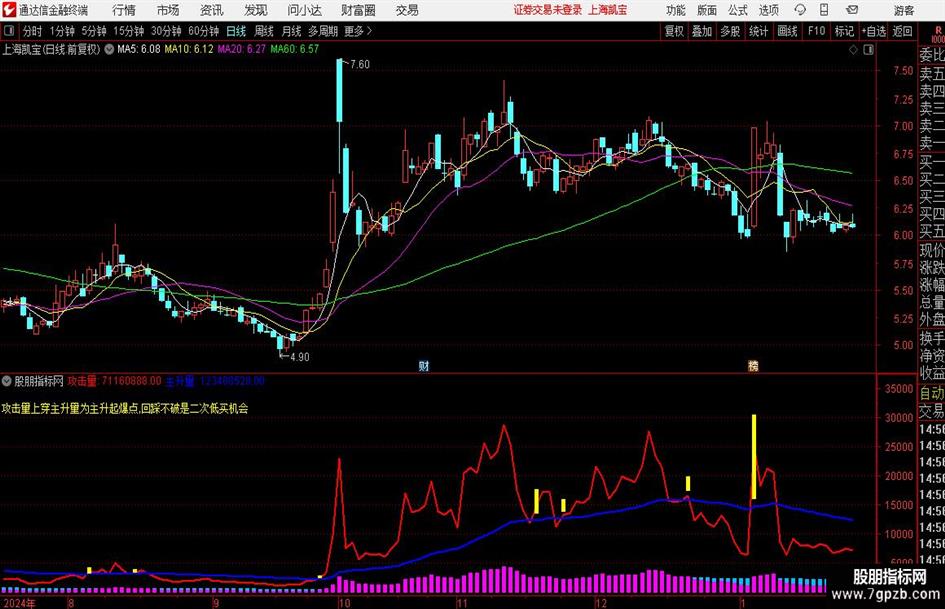Click the 股朋指标网 indicator name

point(39,381)
